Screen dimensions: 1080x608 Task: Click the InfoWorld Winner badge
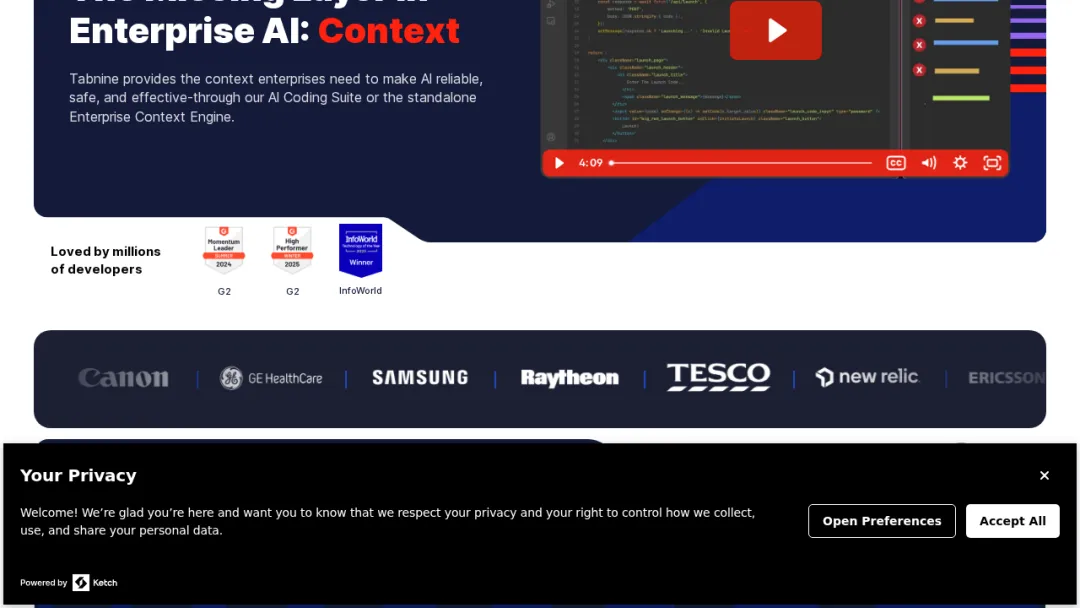coord(360,250)
